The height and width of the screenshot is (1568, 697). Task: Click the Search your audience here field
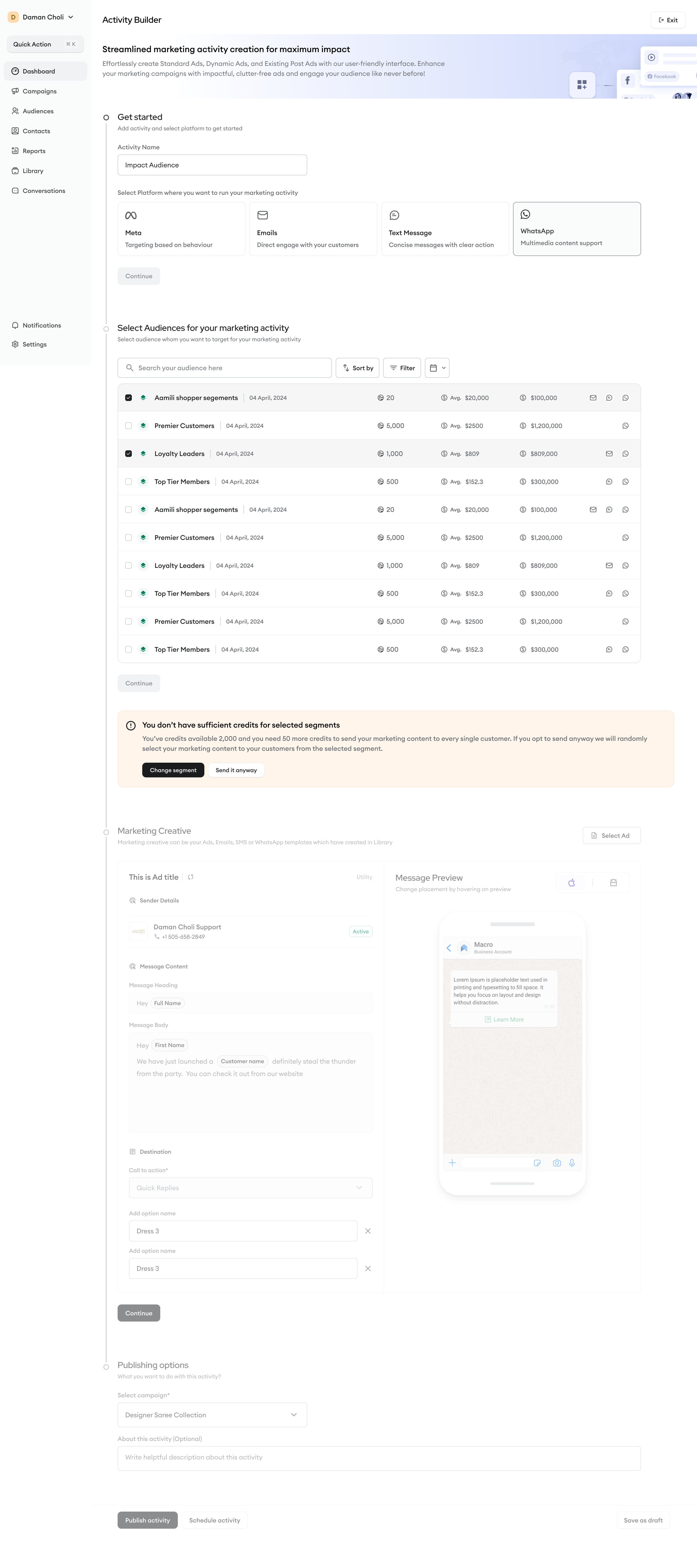point(225,368)
